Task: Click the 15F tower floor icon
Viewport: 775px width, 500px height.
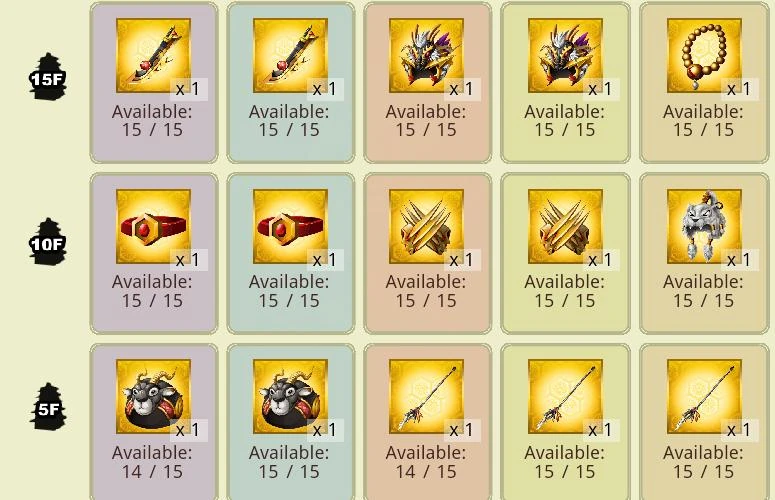Action: click(x=48, y=77)
